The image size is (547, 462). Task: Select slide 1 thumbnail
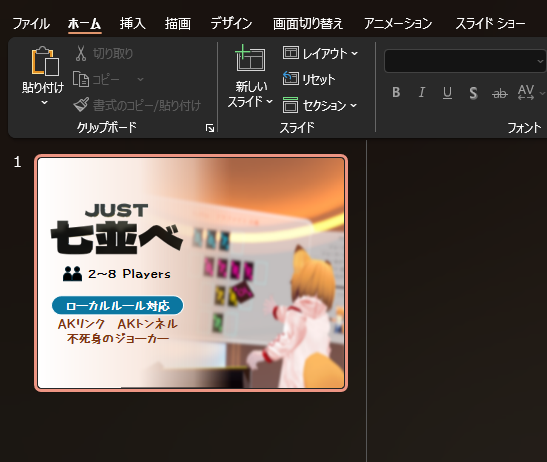191,273
